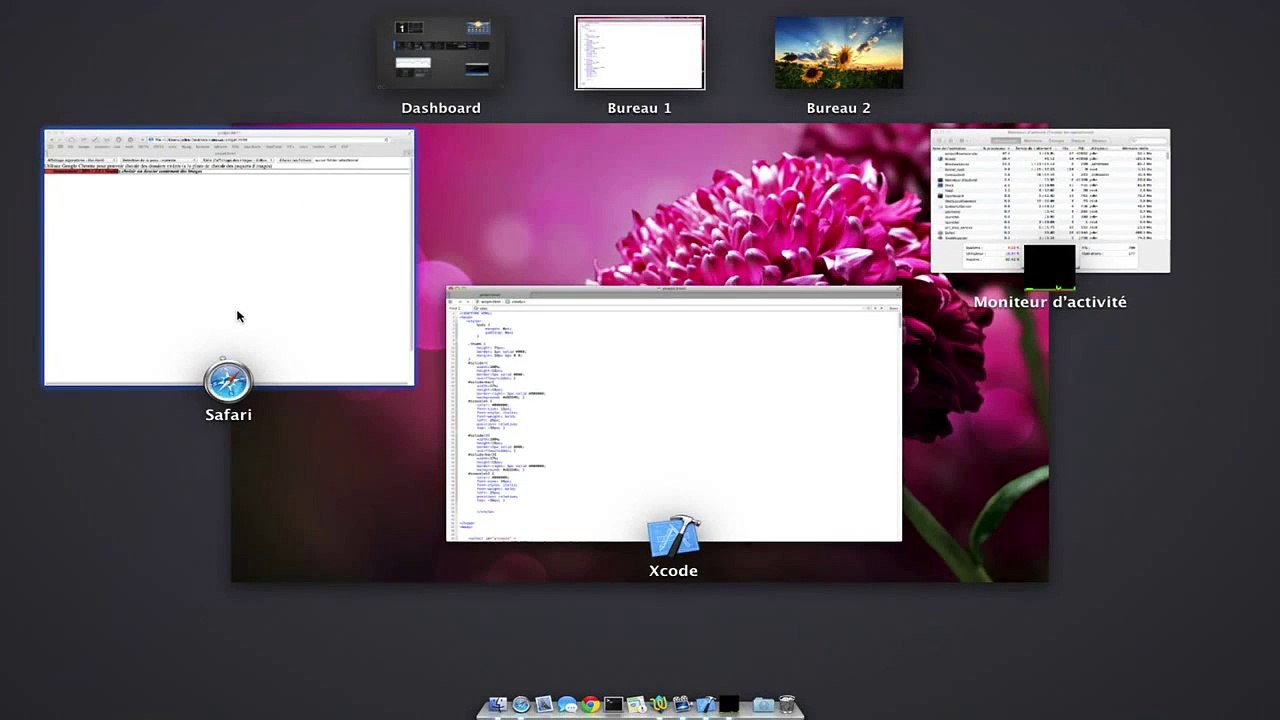This screenshot has width=1280, height=720.
Task: Switch to the Bureau 2 sunflower desktop
Action: click(839, 53)
